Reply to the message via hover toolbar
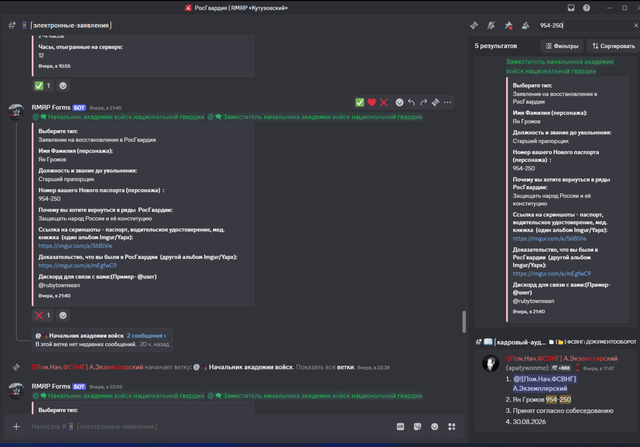The image size is (640, 447). pos(411,102)
